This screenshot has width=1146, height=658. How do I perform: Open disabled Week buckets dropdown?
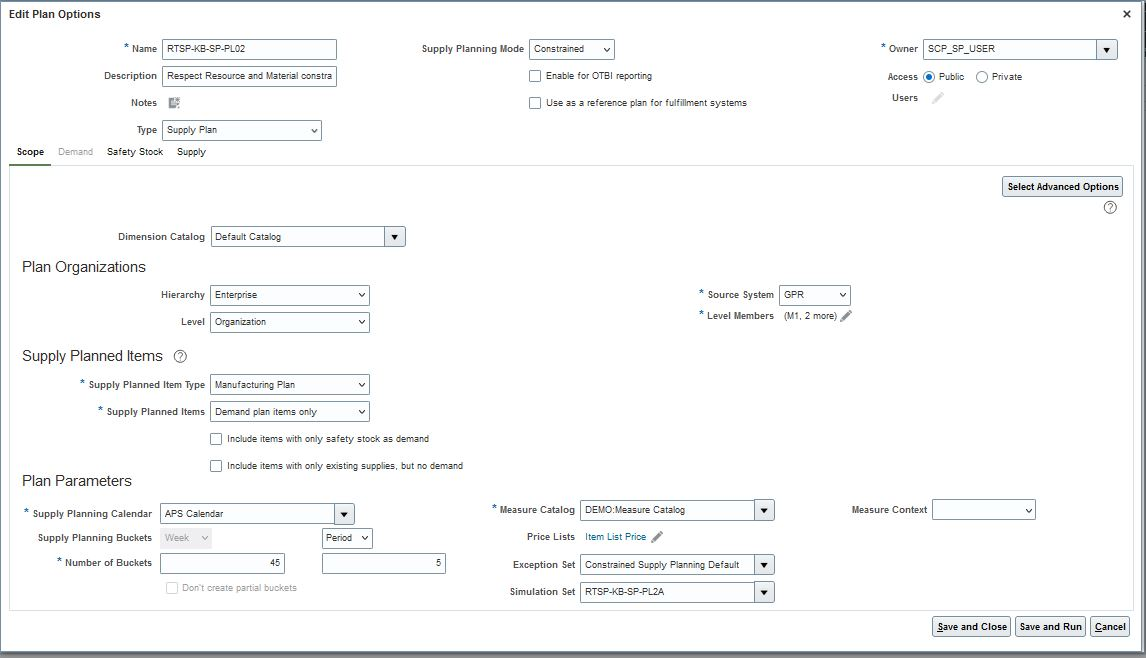coord(186,538)
